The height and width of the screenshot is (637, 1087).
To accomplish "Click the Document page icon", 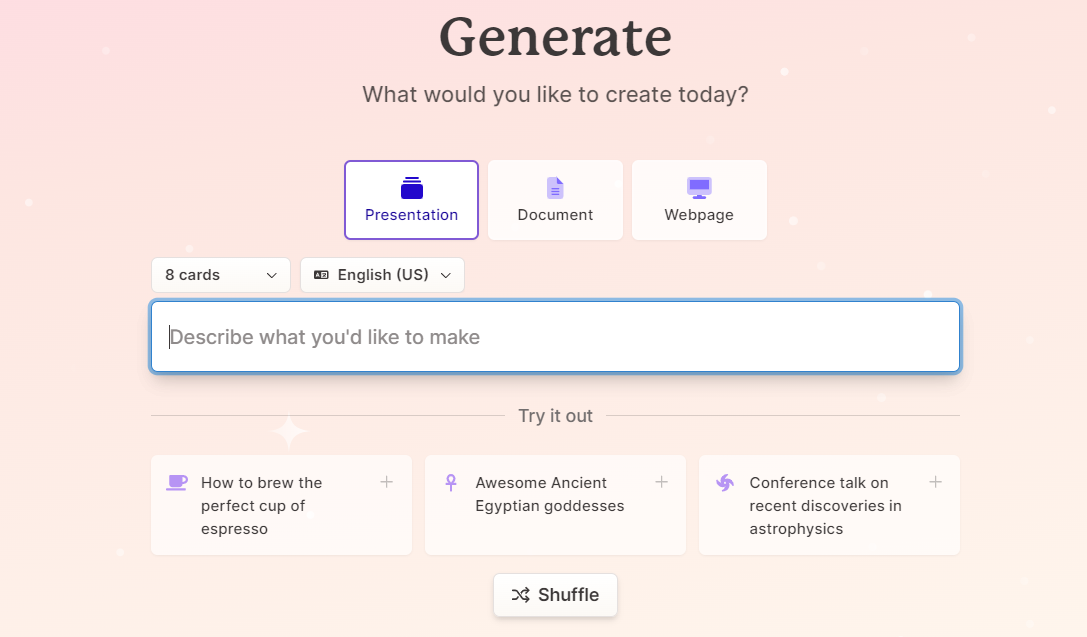I will (x=555, y=188).
